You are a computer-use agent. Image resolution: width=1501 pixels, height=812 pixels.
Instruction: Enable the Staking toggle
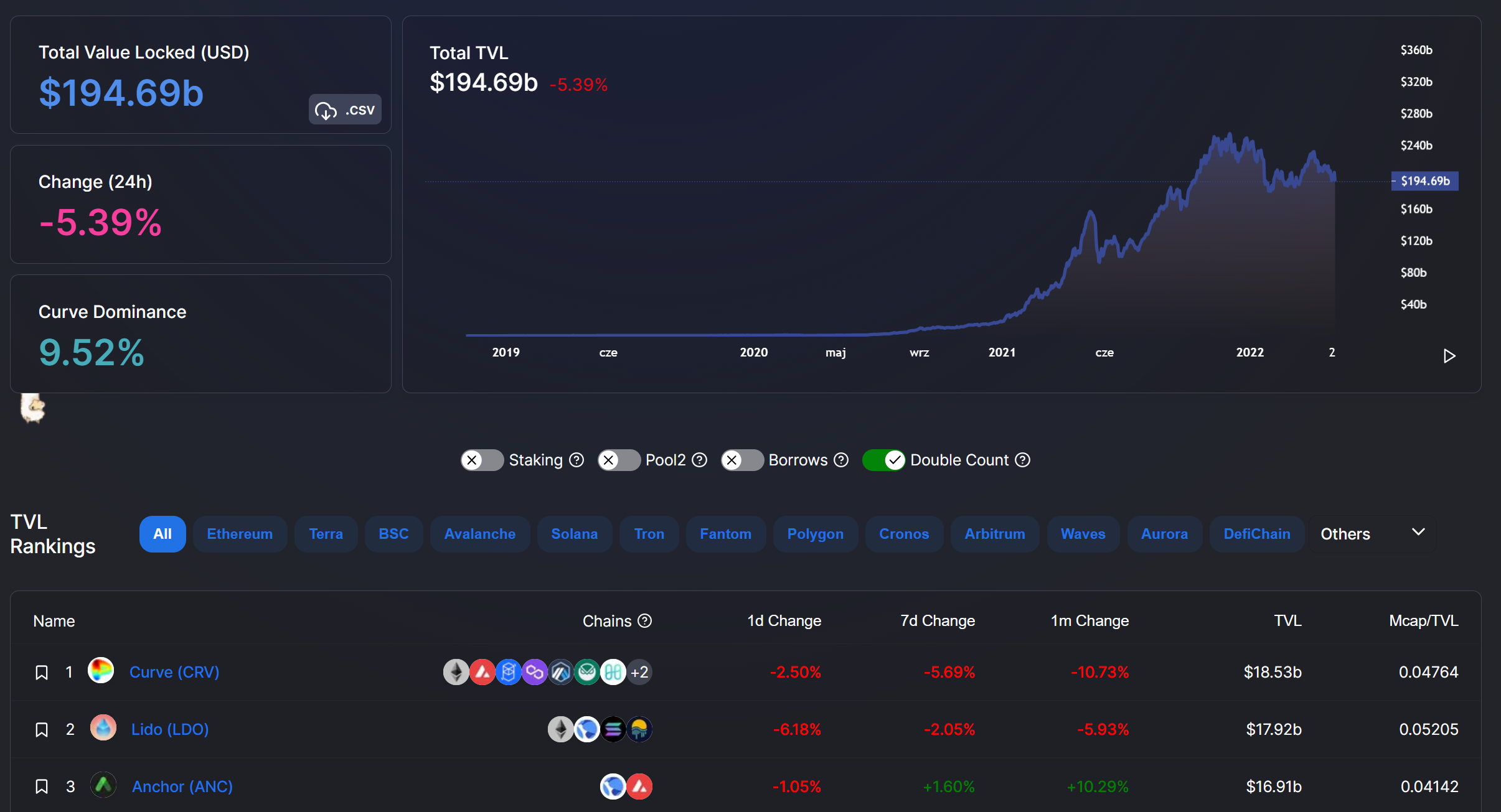482,460
